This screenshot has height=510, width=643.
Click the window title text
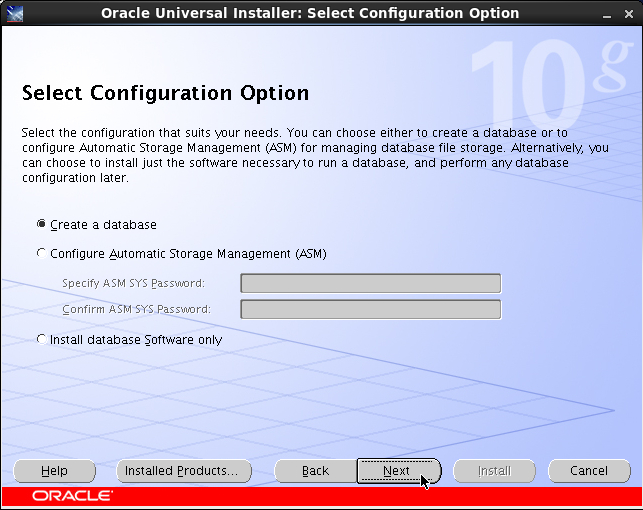[x=310, y=13]
